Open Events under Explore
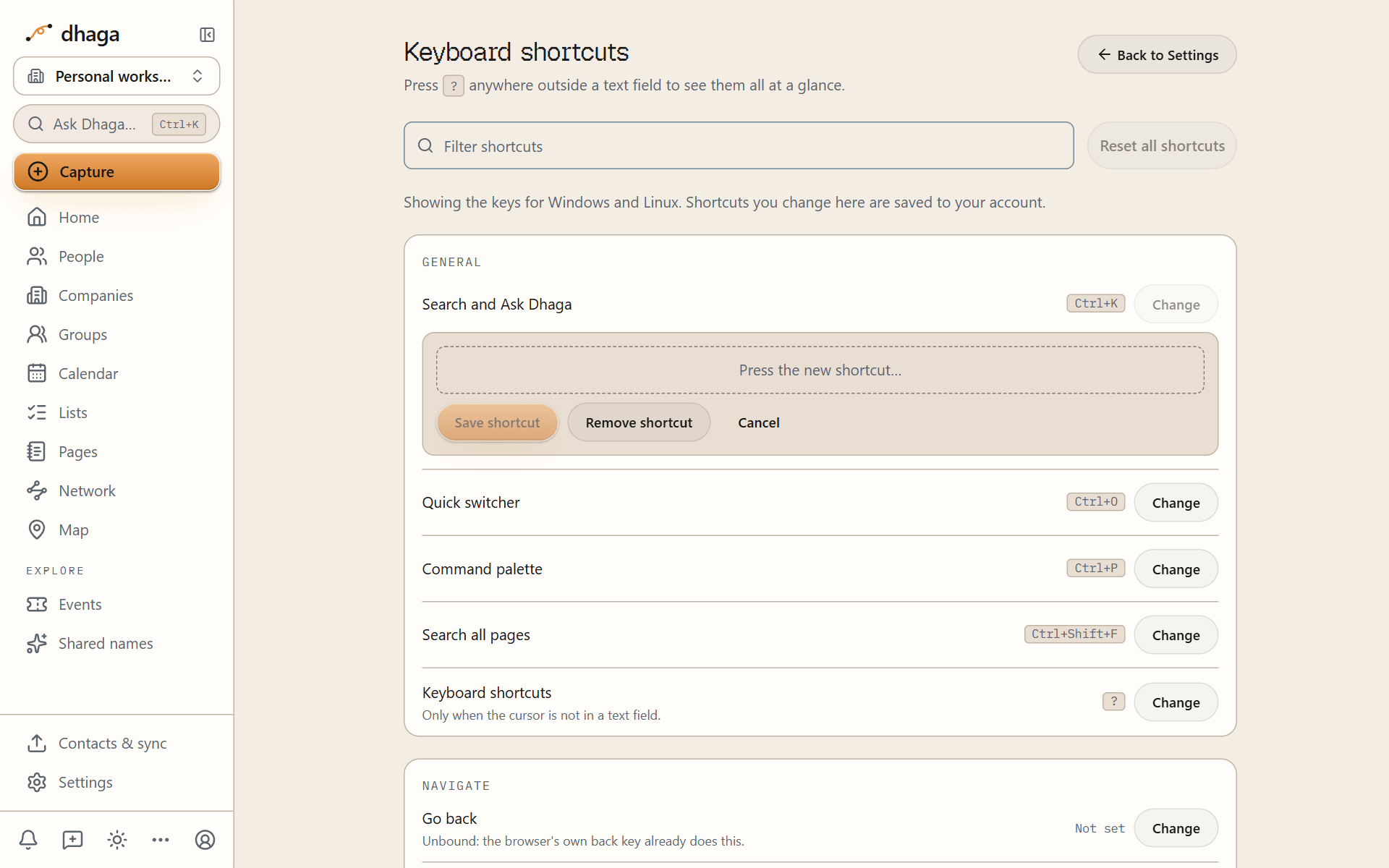The image size is (1389, 868). [x=116, y=604]
